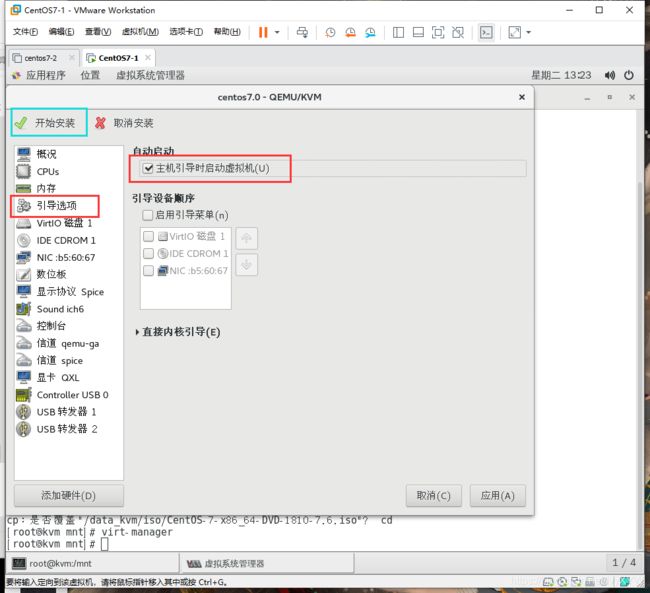Click the 应用(A) button
The height and width of the screenshot is (593, 650).
click(497, 496)
